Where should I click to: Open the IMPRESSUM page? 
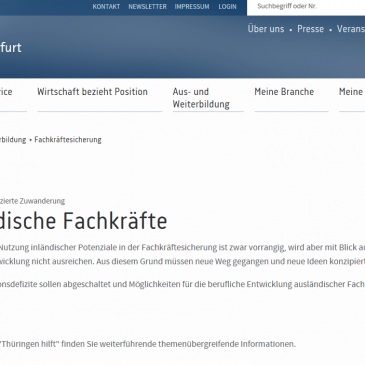coord(192,7)
